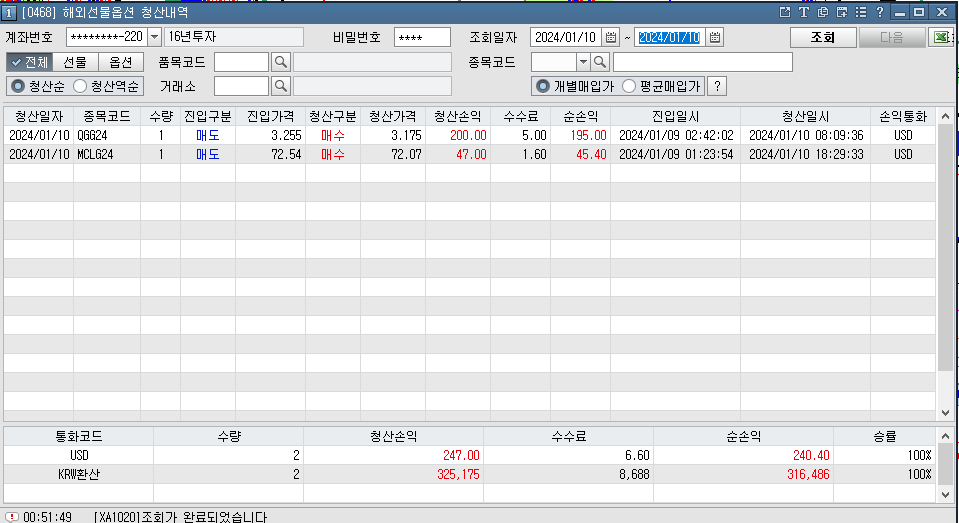
Task: Click the 손익통화 column header
Action: [903, 116]
